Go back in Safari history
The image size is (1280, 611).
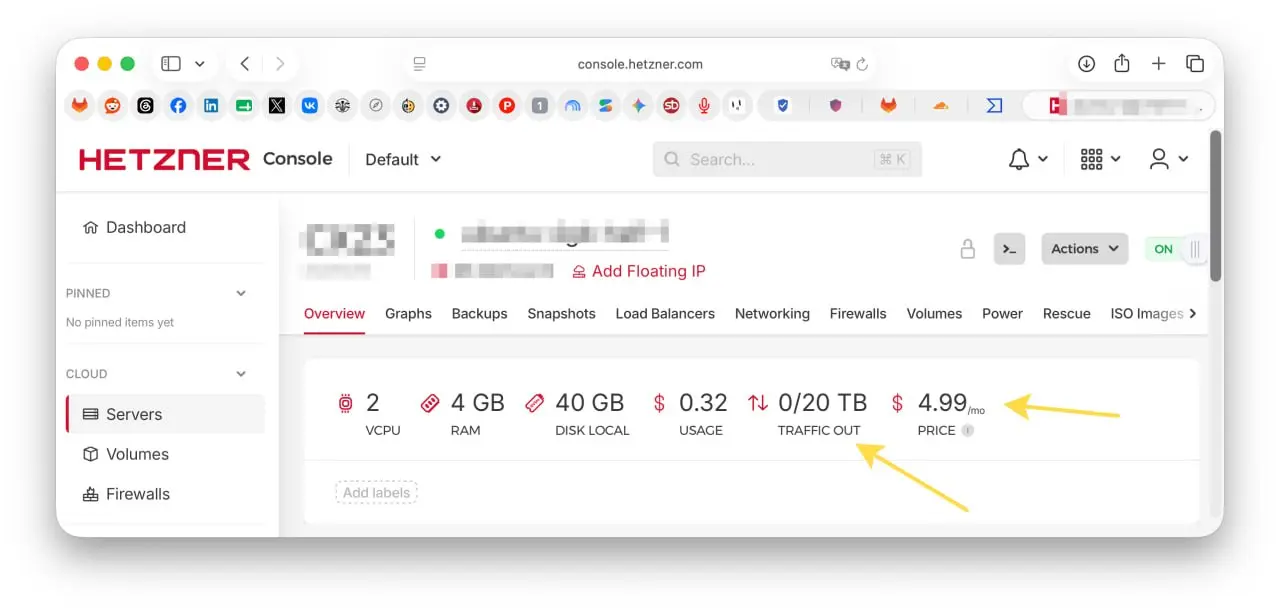[x=244, y=64]
